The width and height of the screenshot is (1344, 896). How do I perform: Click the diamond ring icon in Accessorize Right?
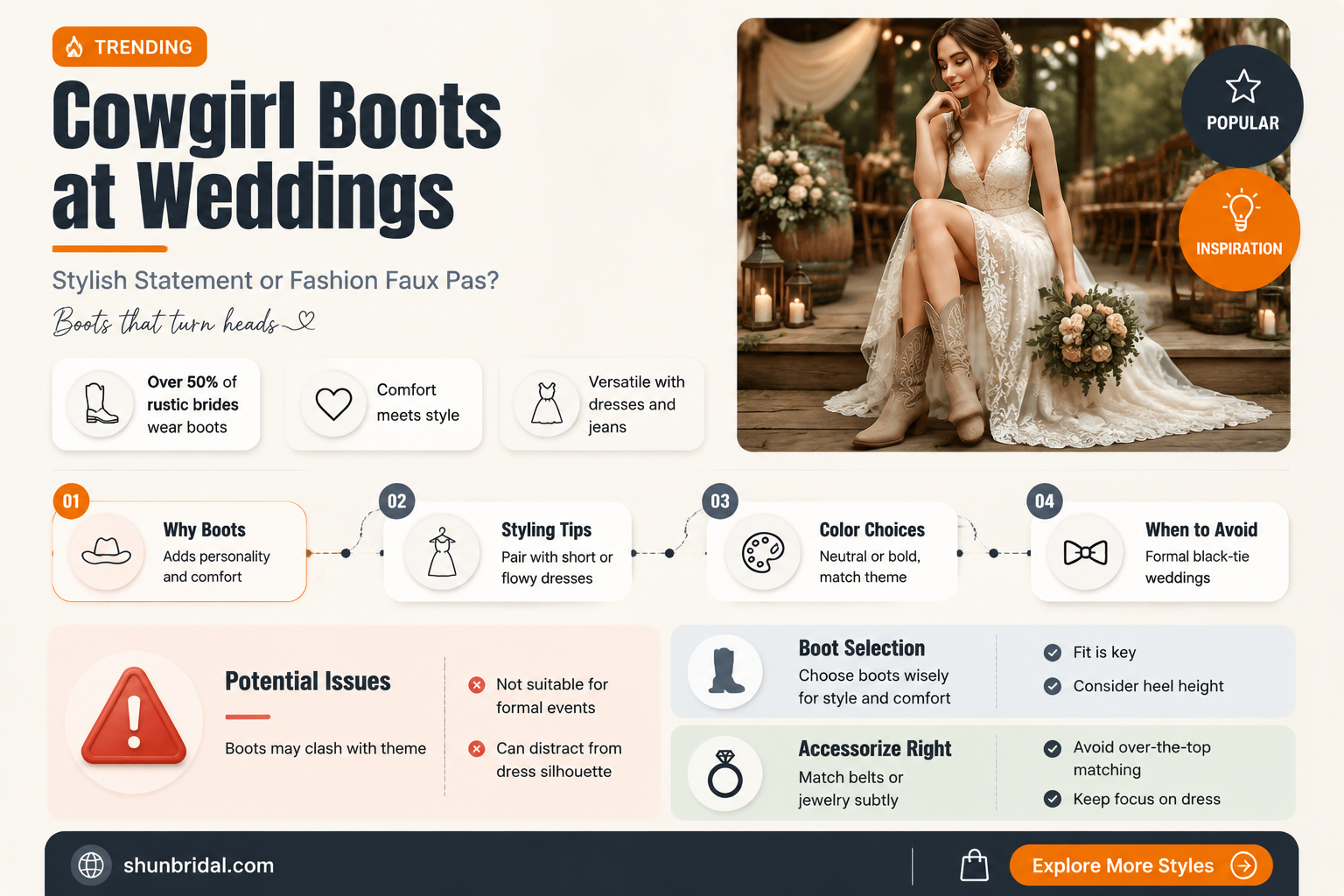point(724,773)
